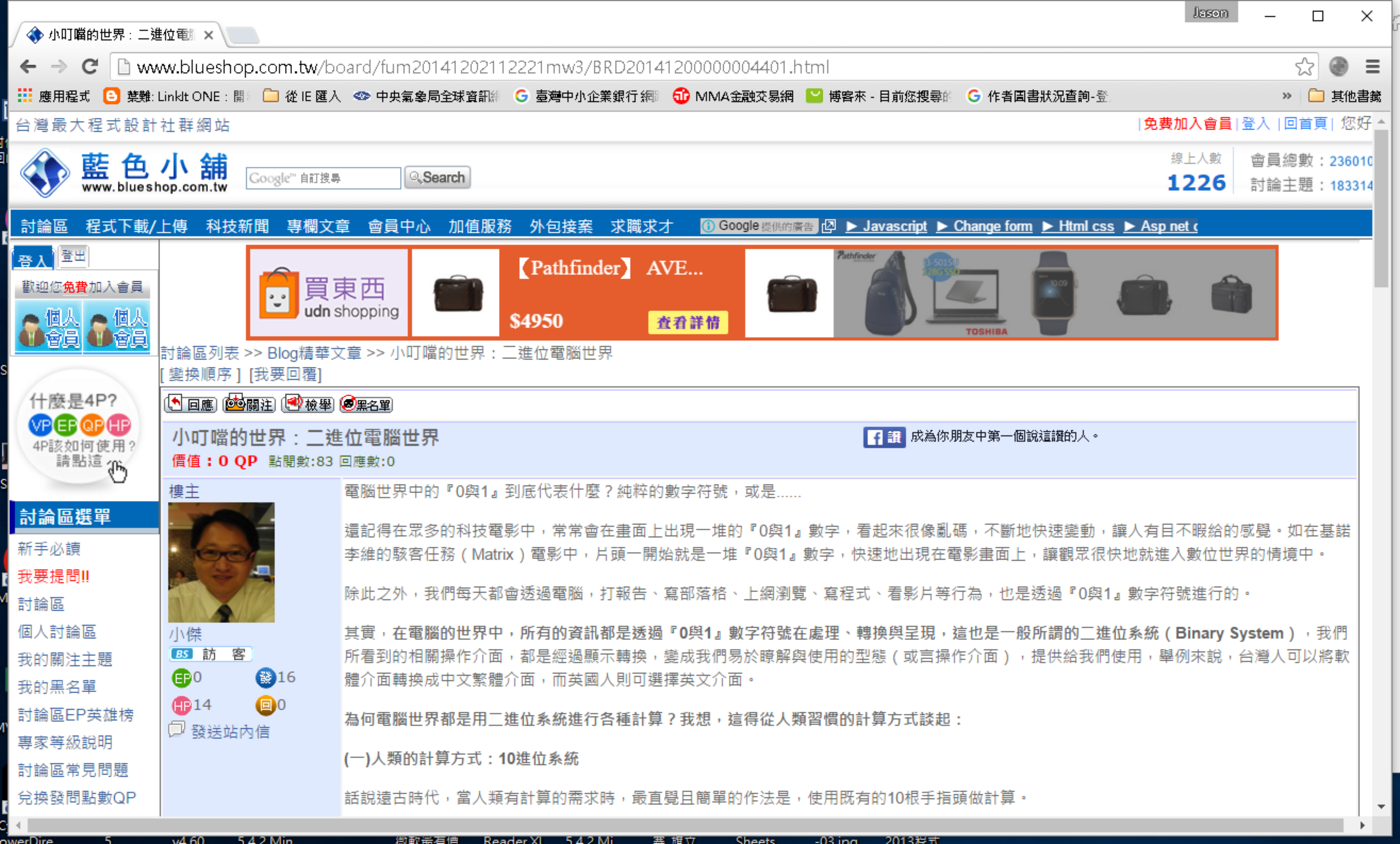1400x844 pixels.
Task: Click the 黑名單 blacklist icon button
Action: click(x=367, y=404)
